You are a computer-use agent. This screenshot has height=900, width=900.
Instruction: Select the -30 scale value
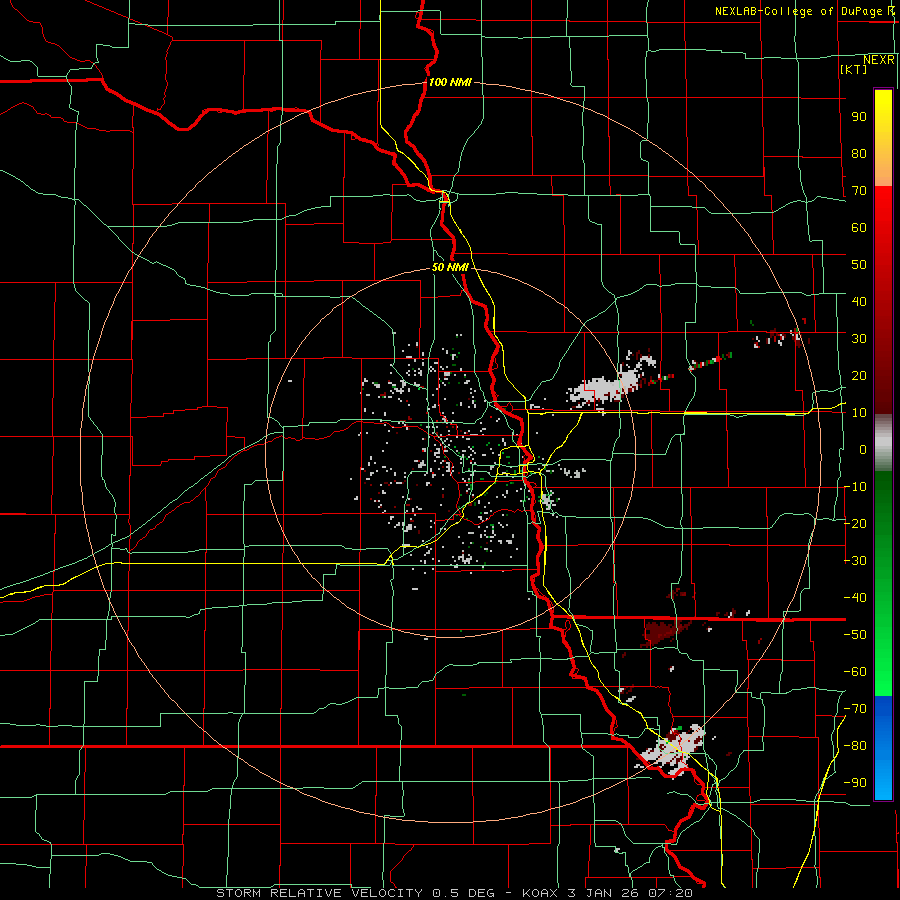pyautogui.click(x=855, y=561)
